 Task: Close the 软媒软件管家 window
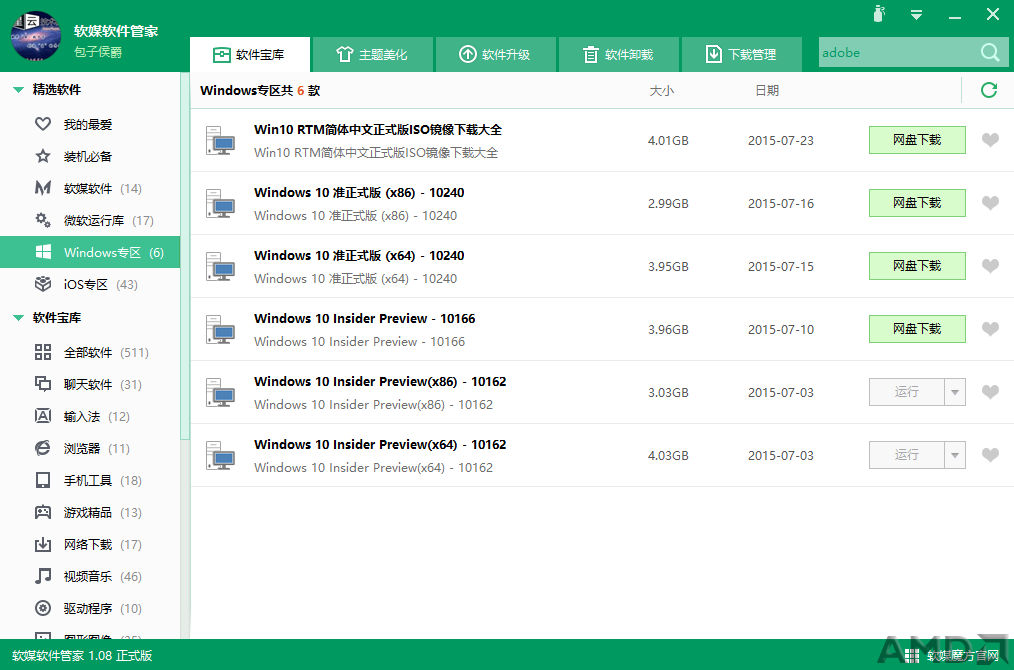coord(993,14)
